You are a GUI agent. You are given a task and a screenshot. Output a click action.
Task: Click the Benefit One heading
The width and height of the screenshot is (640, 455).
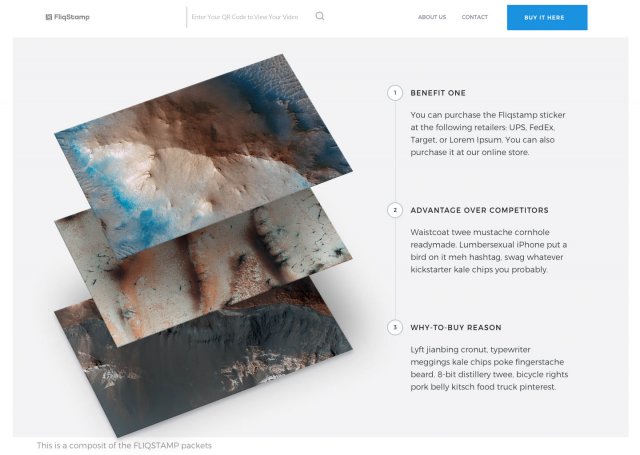click(438, 93)
